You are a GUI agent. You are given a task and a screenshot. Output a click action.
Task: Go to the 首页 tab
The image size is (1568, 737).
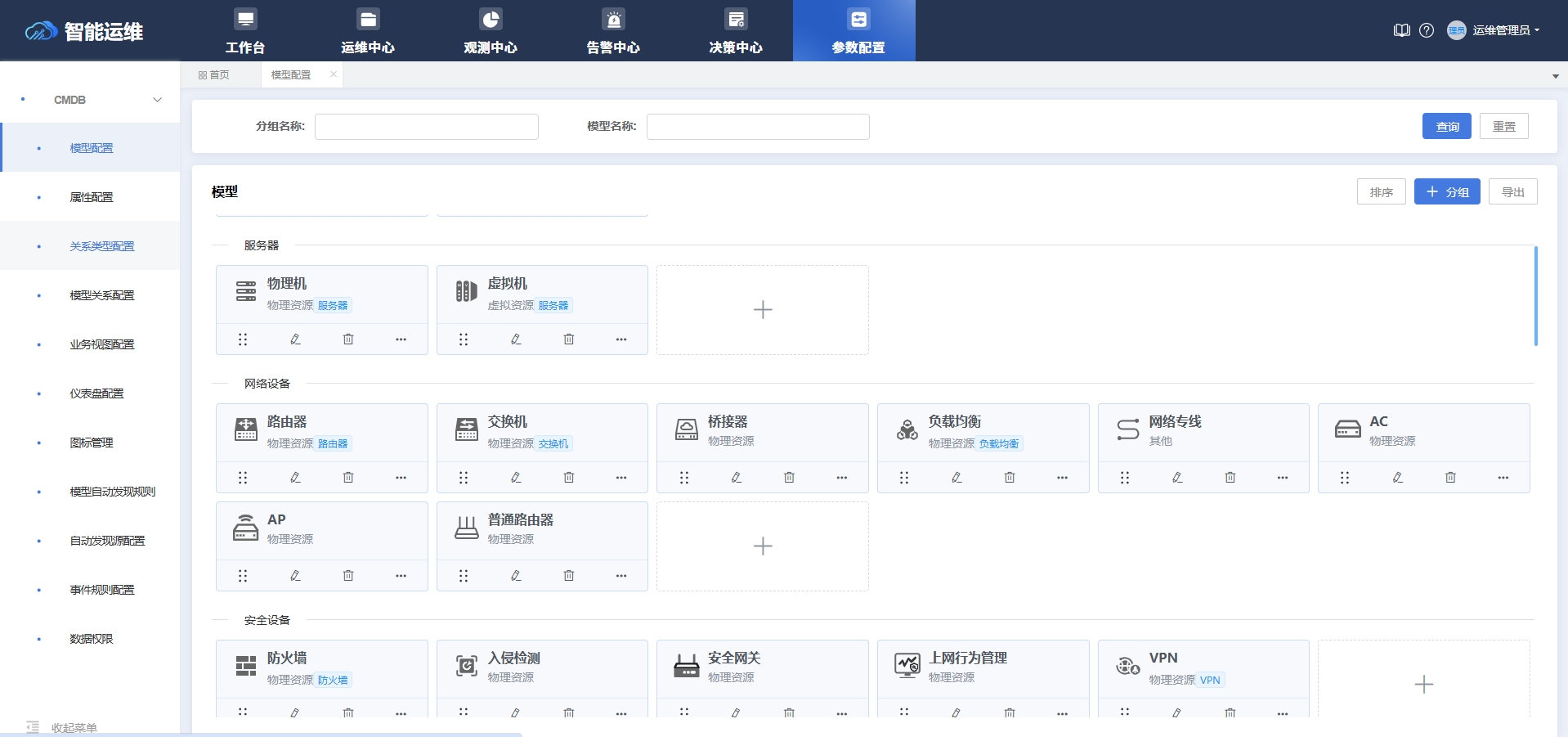pos(216,74)
